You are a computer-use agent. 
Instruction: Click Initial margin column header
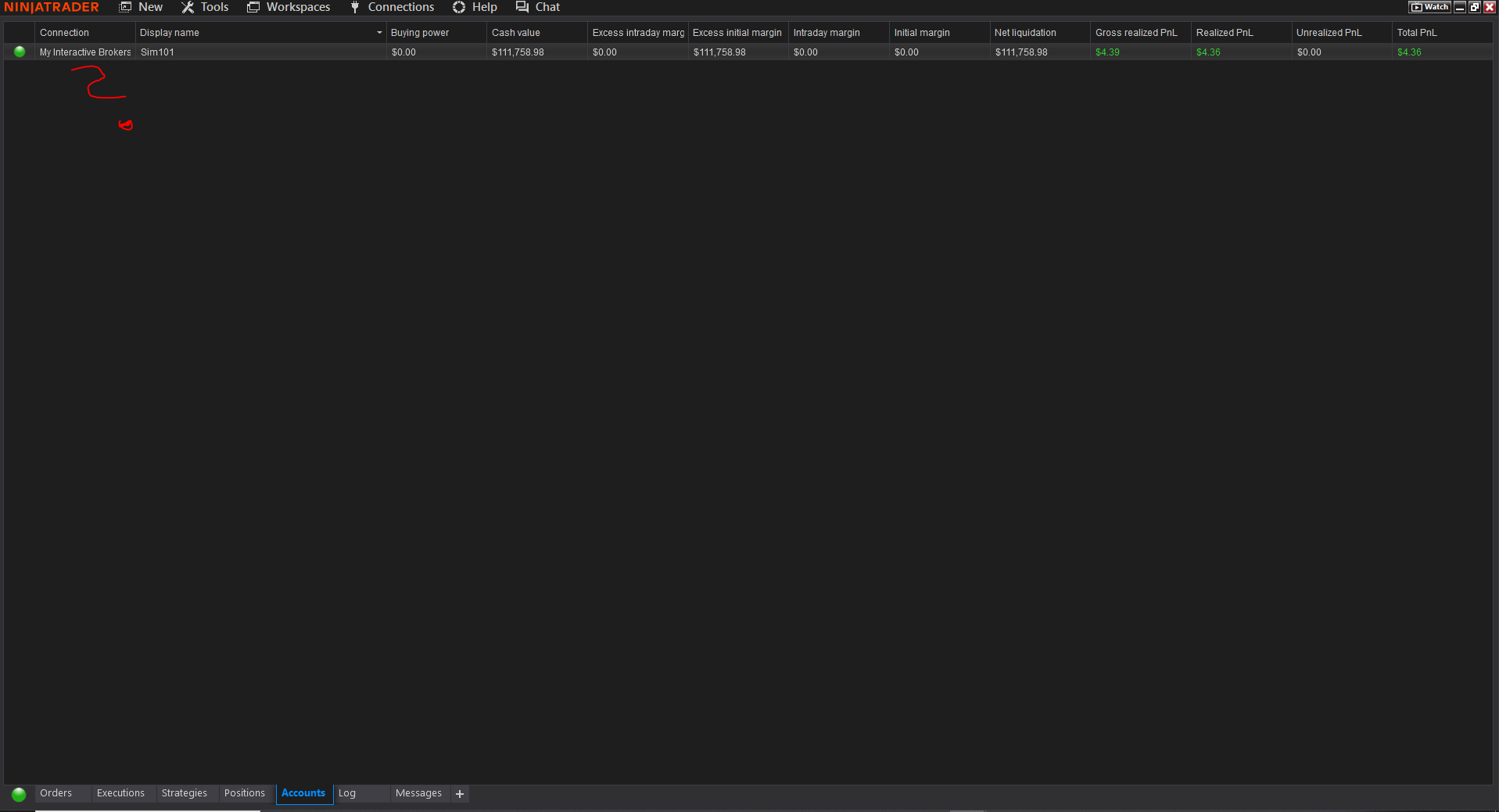(940, 33)
